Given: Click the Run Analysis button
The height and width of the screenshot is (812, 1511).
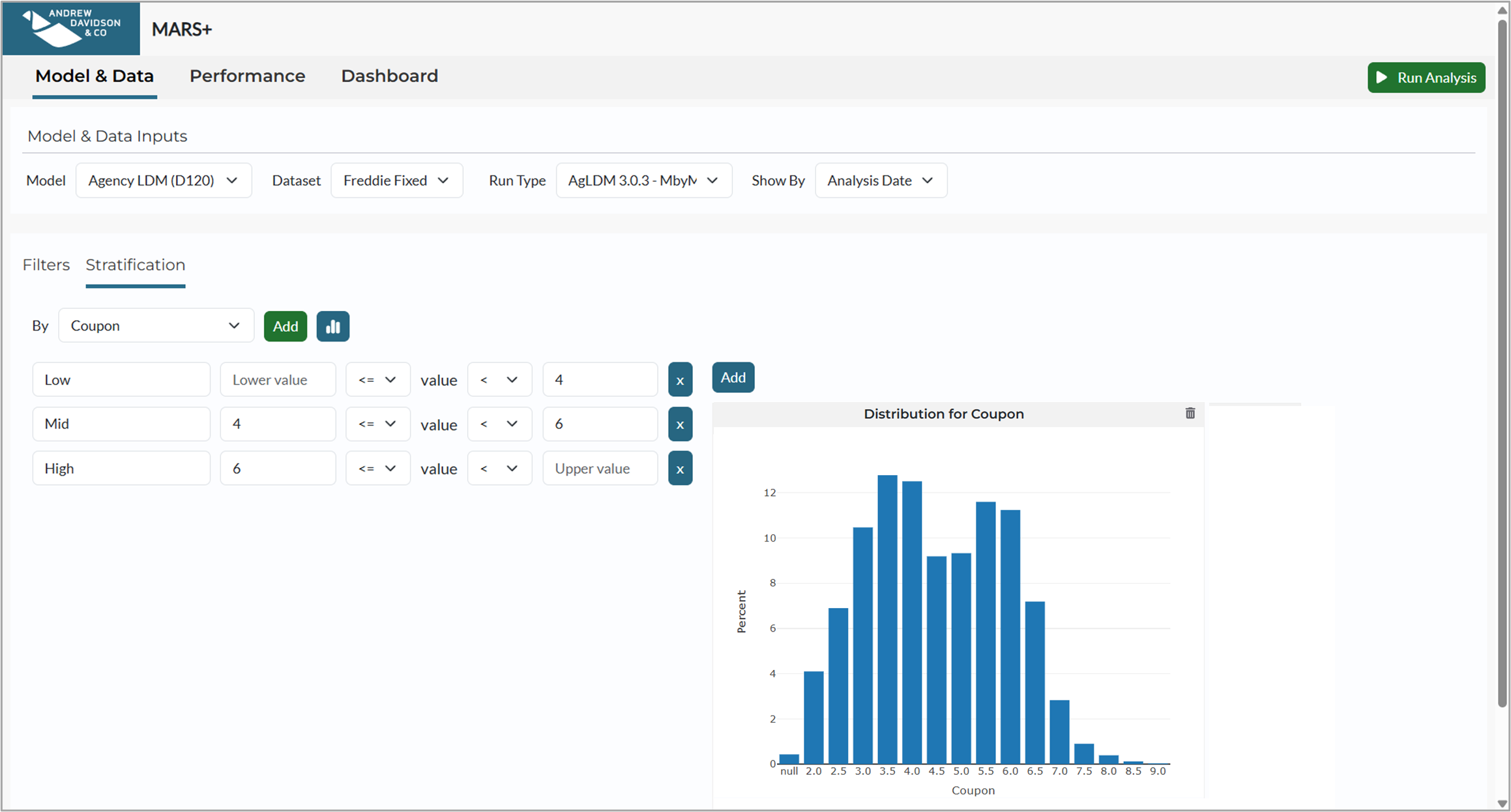Looking at the screenshot, I should (1426, 78).
